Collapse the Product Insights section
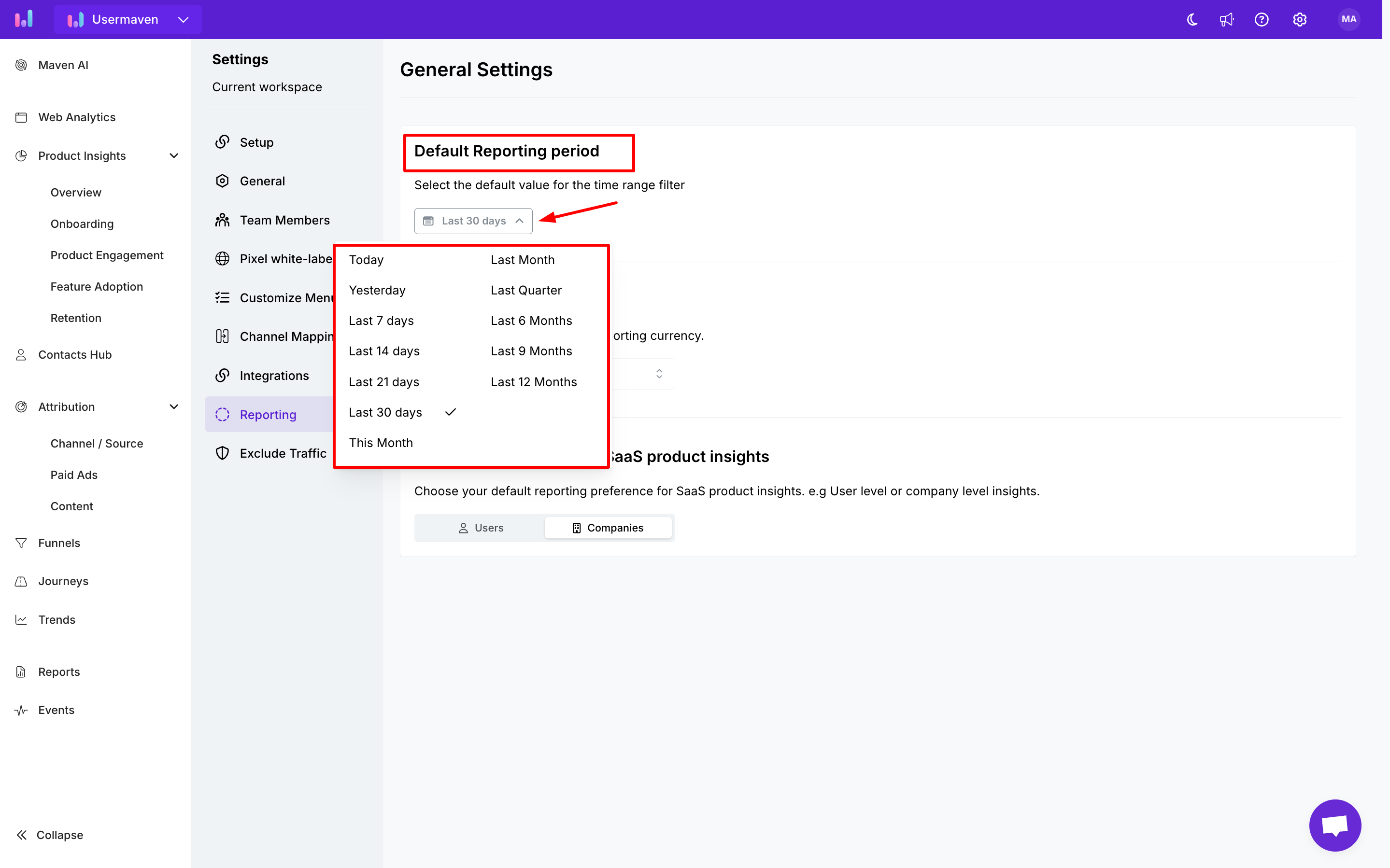 coord(174,155)
